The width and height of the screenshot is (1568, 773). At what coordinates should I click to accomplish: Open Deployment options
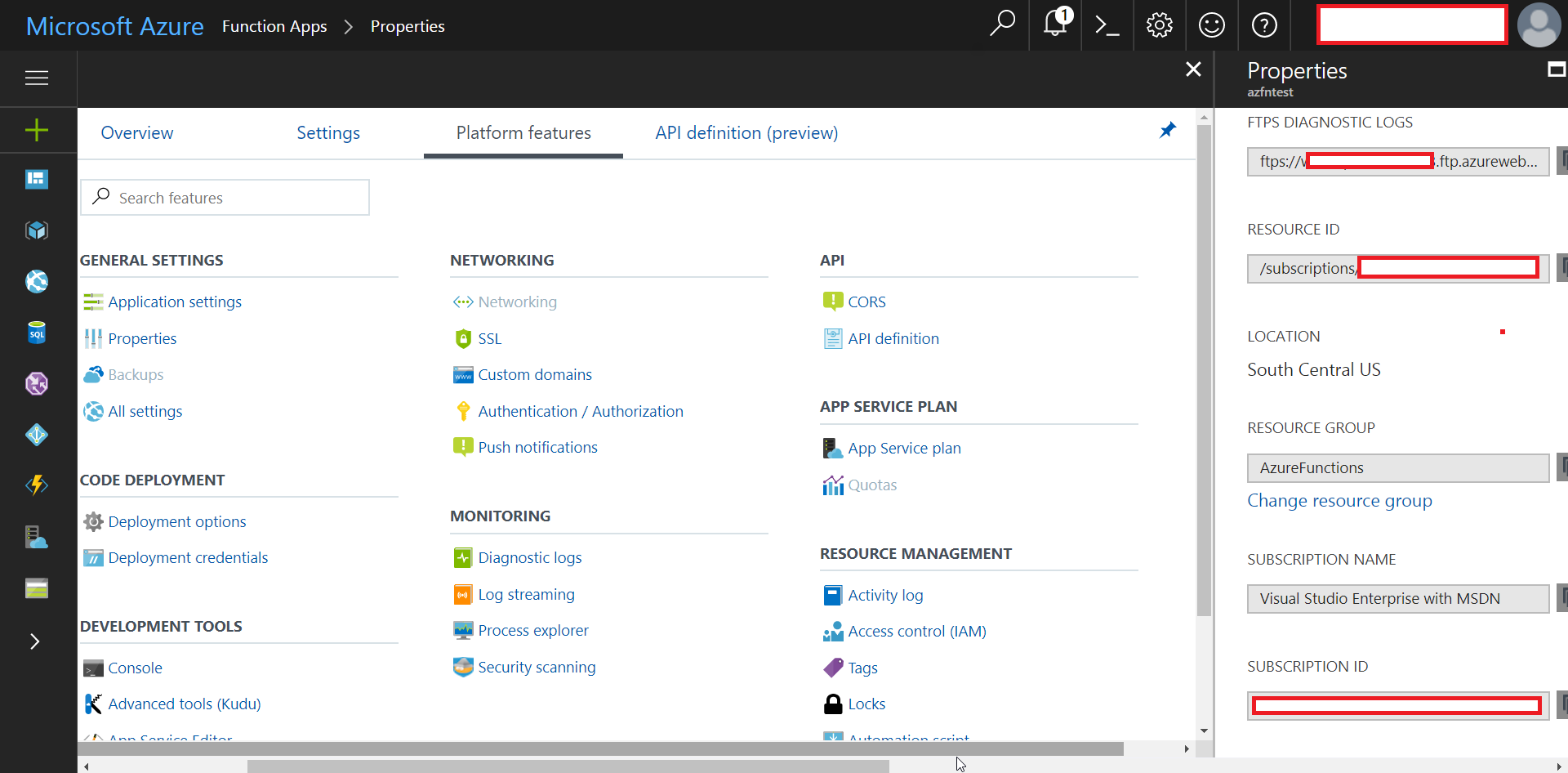(177, 521)
